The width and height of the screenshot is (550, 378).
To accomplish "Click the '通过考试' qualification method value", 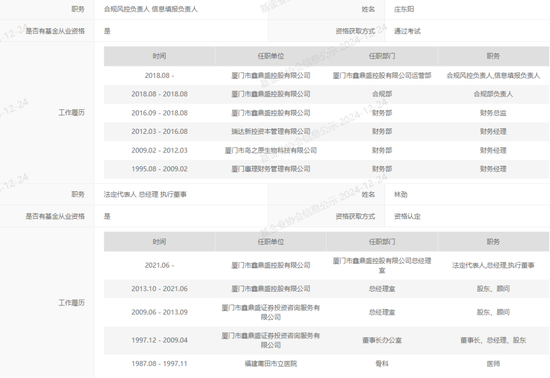I will pyautogui.click(x=407, y=31).
